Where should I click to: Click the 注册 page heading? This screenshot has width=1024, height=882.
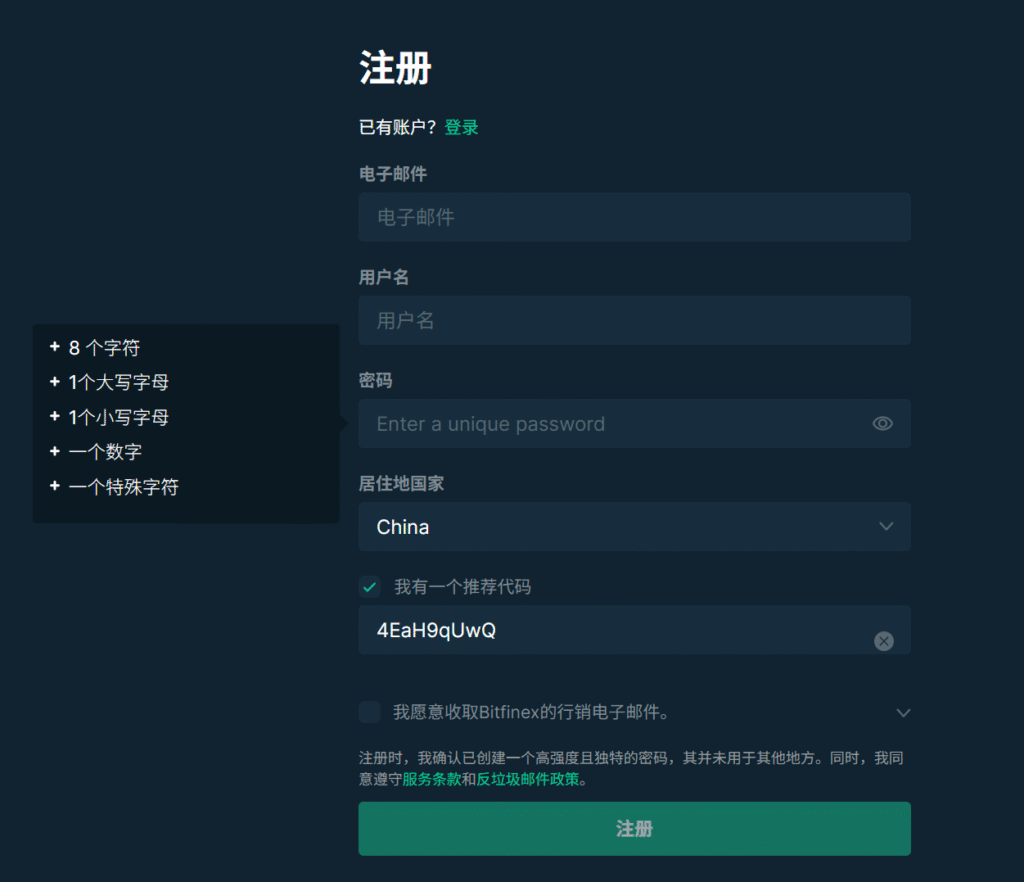pyautogui.click(x=395, y=68)
